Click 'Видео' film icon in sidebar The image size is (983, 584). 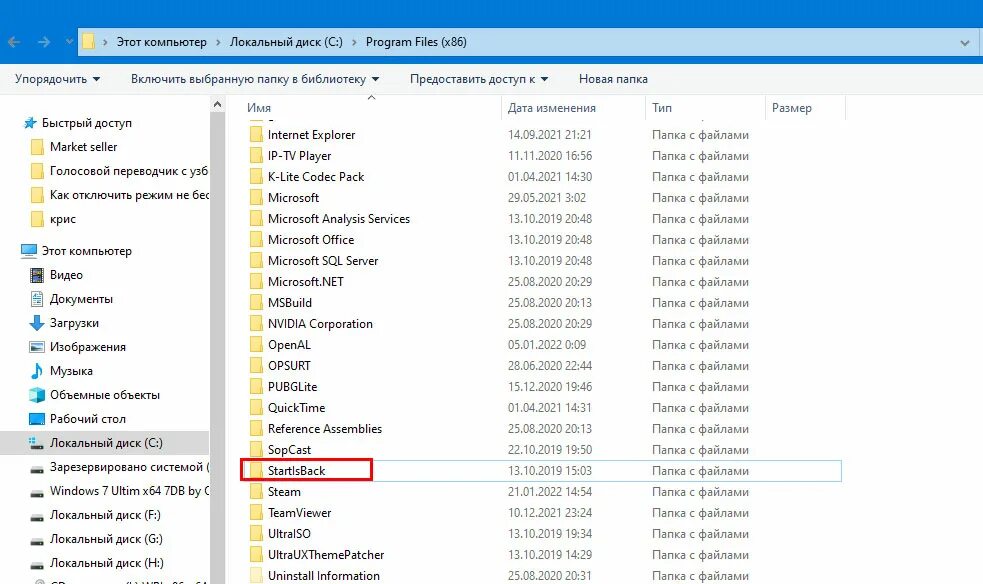[37, 275]
